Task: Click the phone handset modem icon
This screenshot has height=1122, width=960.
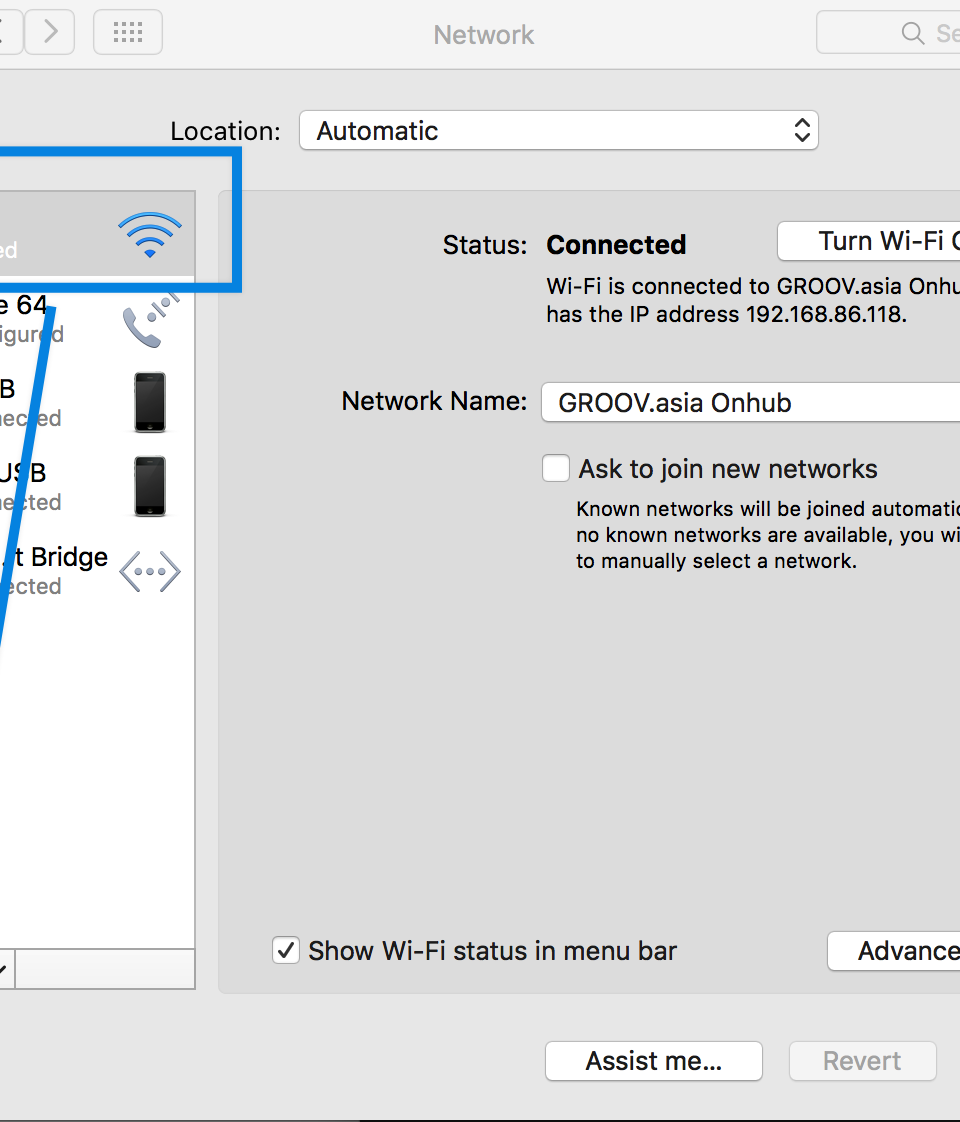Action: pyautogui.click(x=148, y=319)
